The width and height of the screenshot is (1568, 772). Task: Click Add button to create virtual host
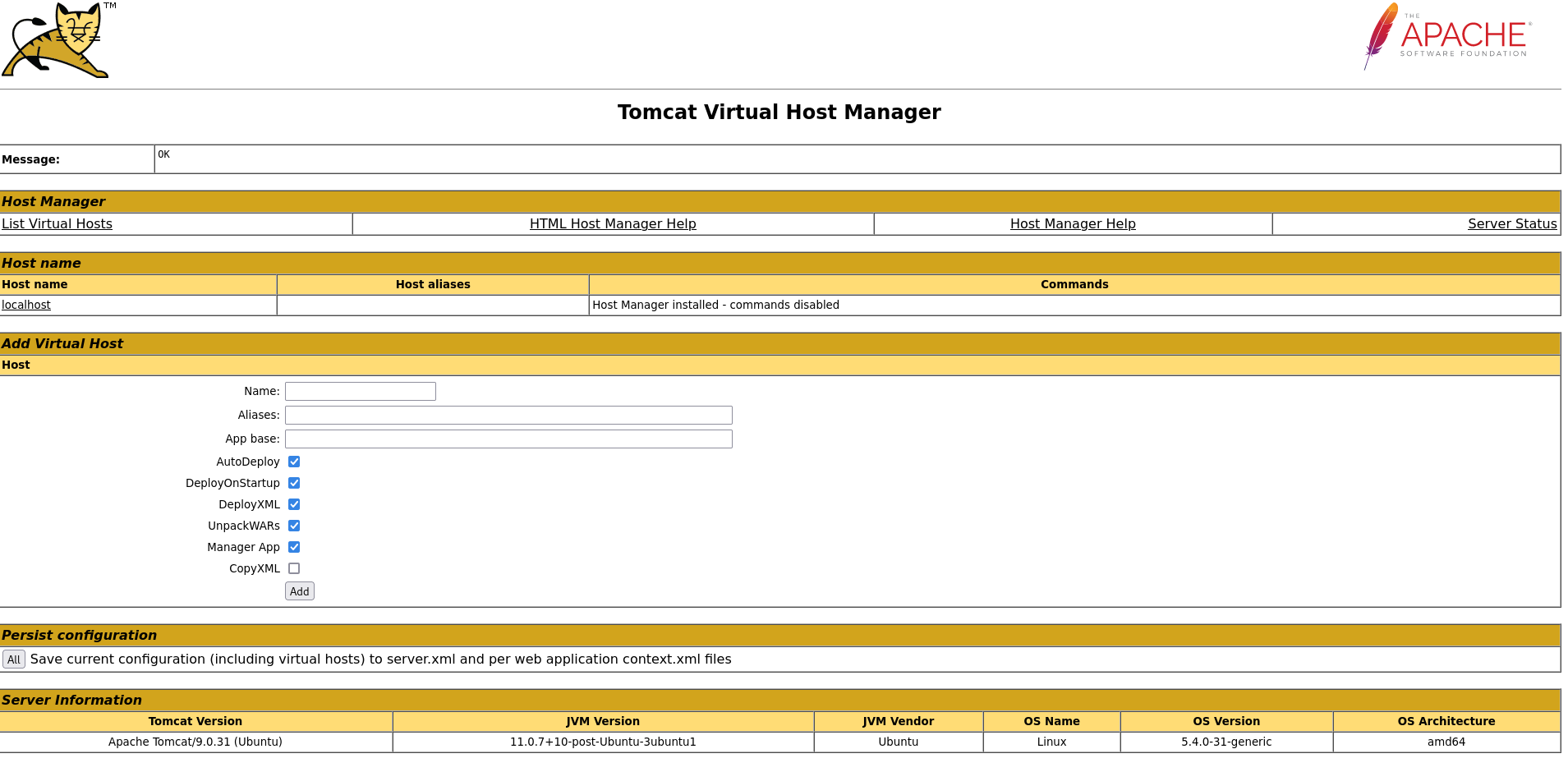(x=300, y=591)
